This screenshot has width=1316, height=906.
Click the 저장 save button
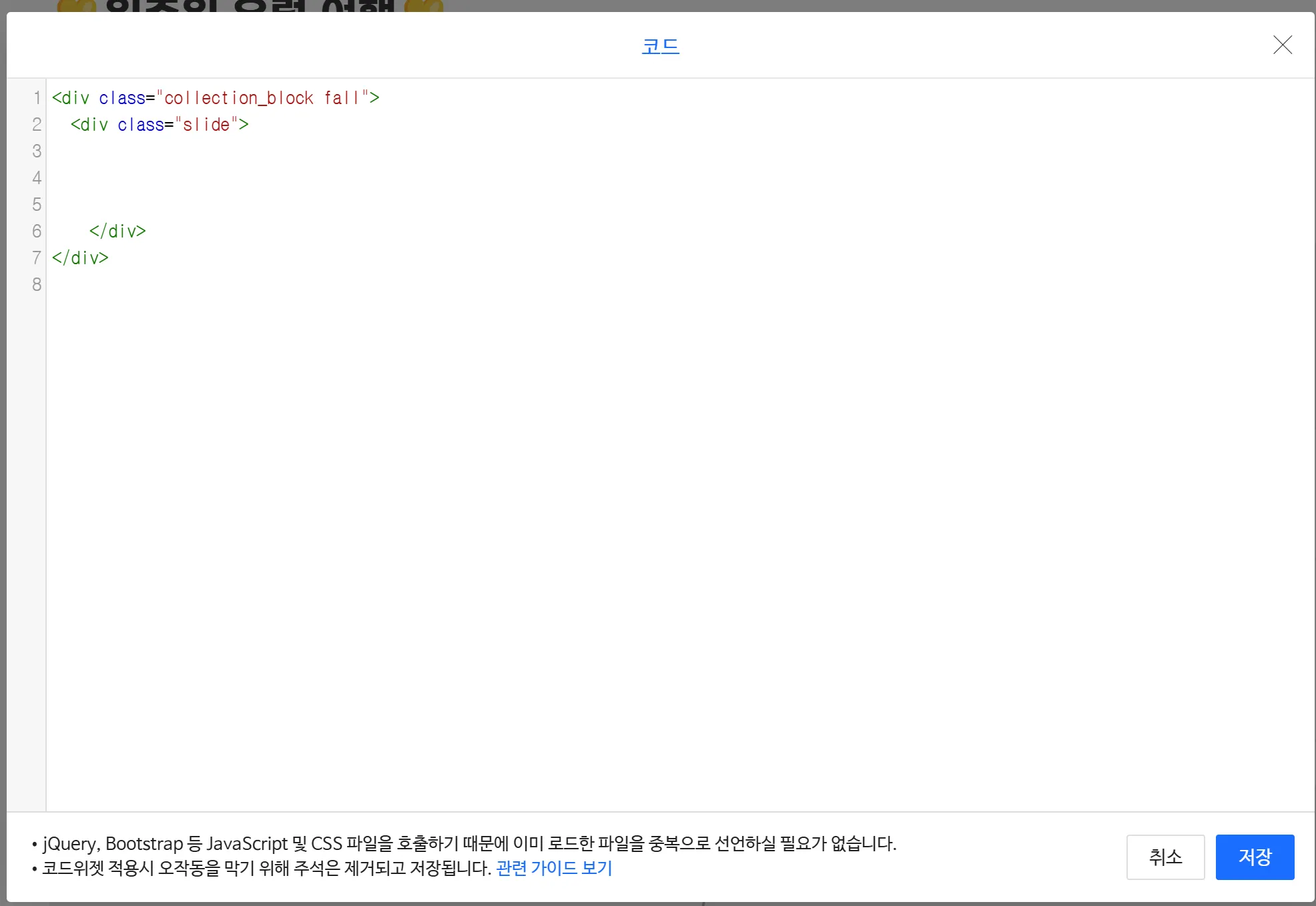pos(1254,857)
